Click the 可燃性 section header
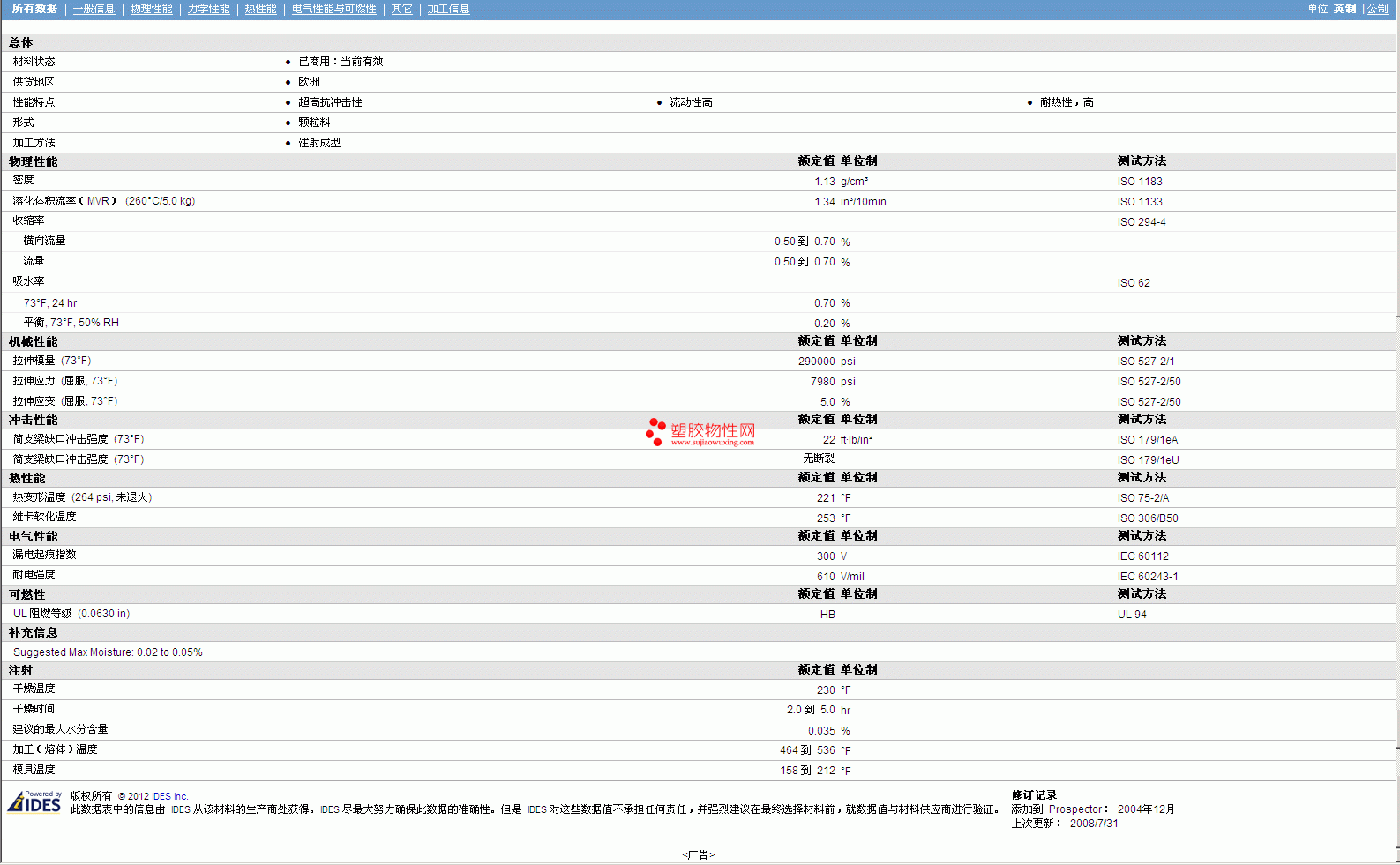 26,594
